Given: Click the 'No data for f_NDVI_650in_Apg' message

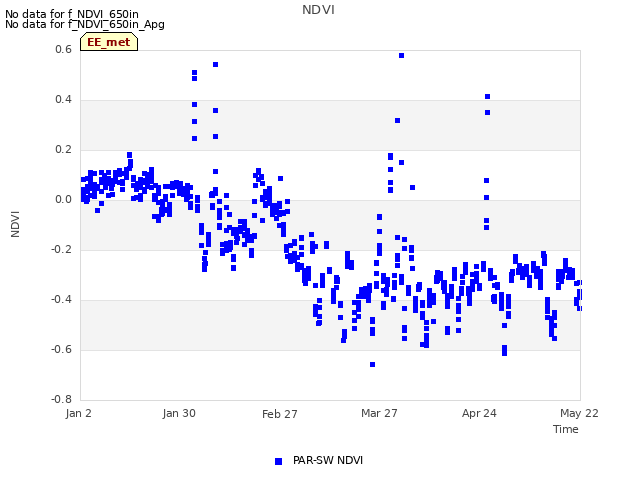Looking at the screenshot, I should click(x=85, y=24).
